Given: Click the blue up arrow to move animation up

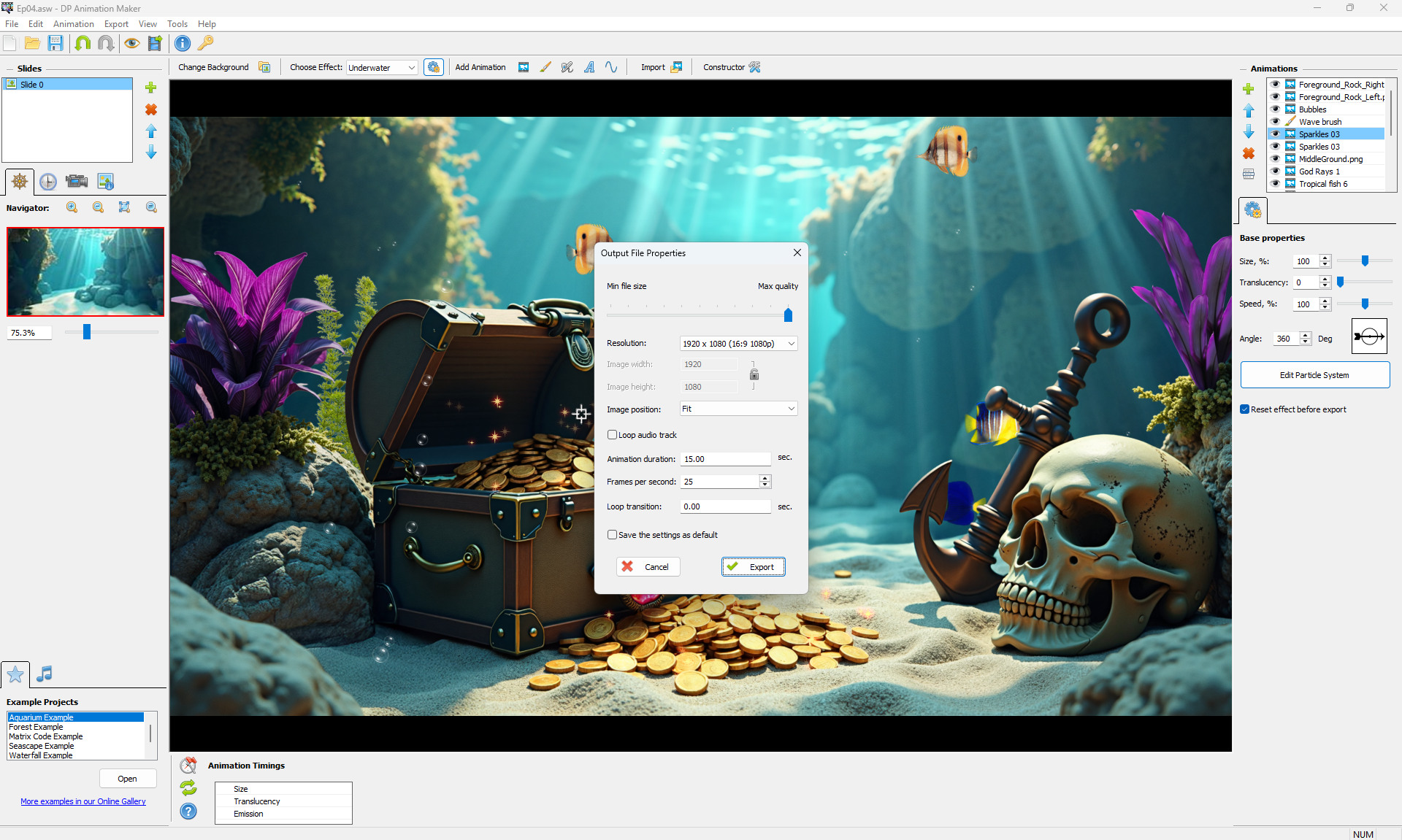Looking at the screenshot, I should coord(1249,110).
